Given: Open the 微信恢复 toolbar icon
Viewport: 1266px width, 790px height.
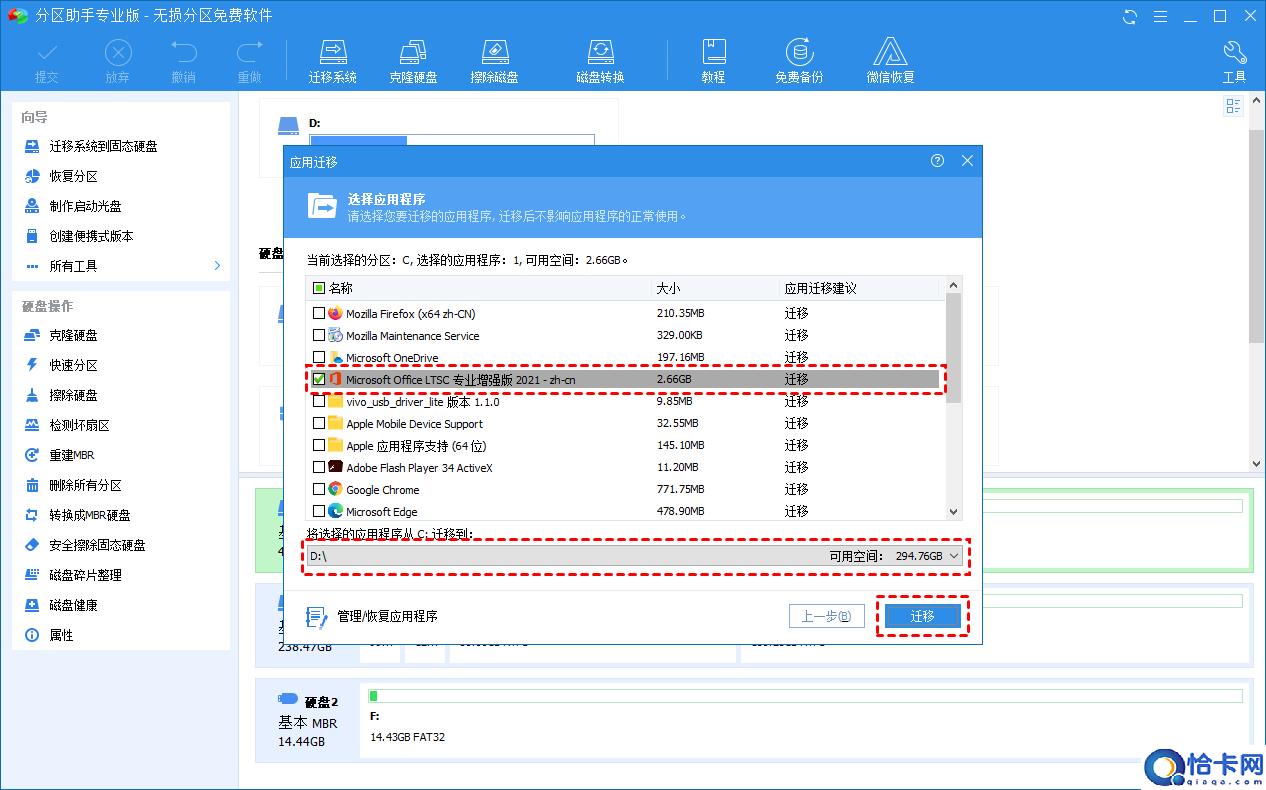Looking at the screenshot, I should click(x=890, y=61).
